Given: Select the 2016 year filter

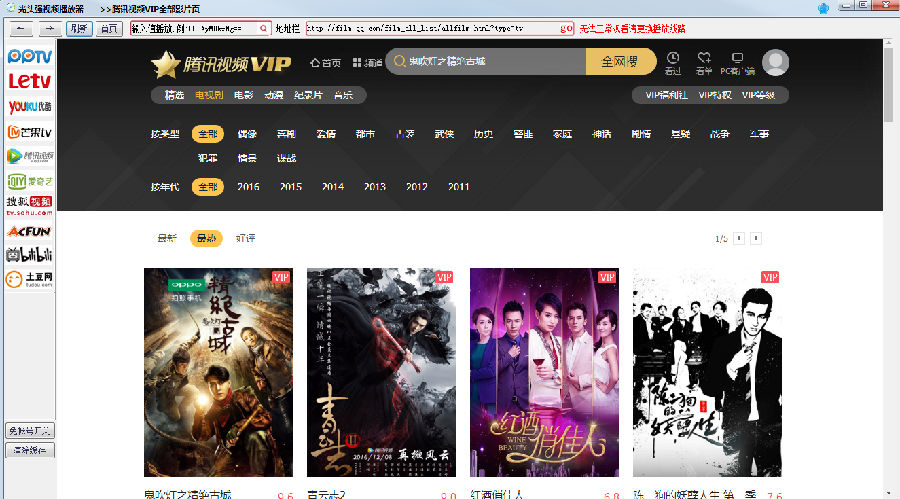Looking at the screenshot, I should tap(248, 187).
